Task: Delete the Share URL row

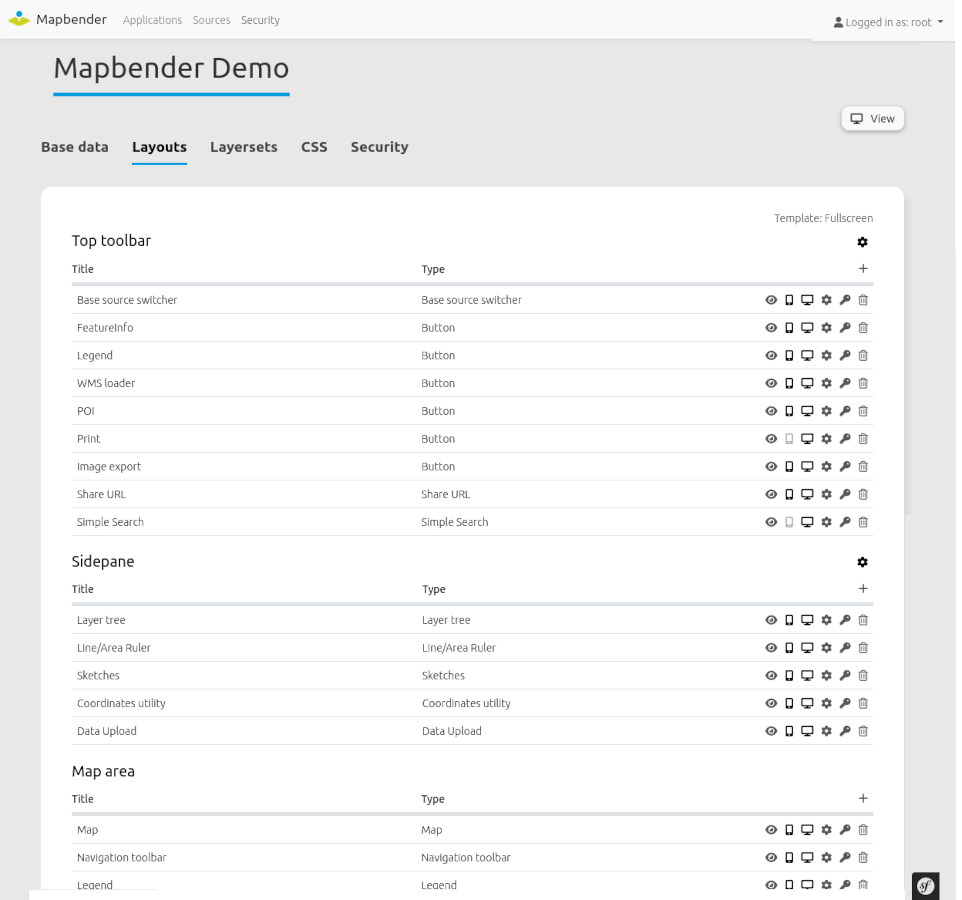Action: pyautogui.click(x=863, y=494)
